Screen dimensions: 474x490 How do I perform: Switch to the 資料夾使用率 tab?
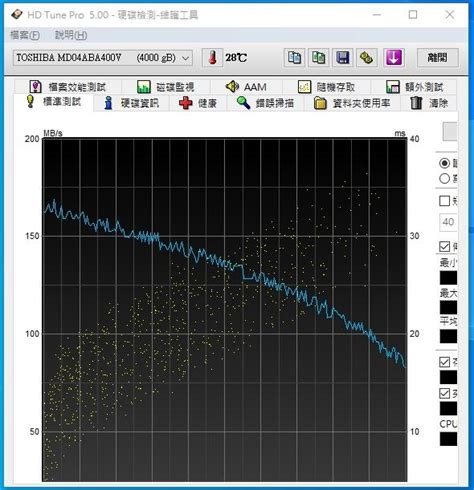352,103
